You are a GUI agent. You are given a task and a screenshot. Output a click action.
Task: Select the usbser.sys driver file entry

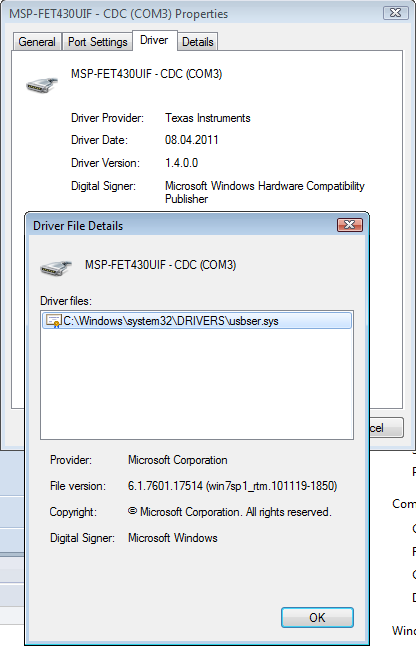click(x=197, y=321)
